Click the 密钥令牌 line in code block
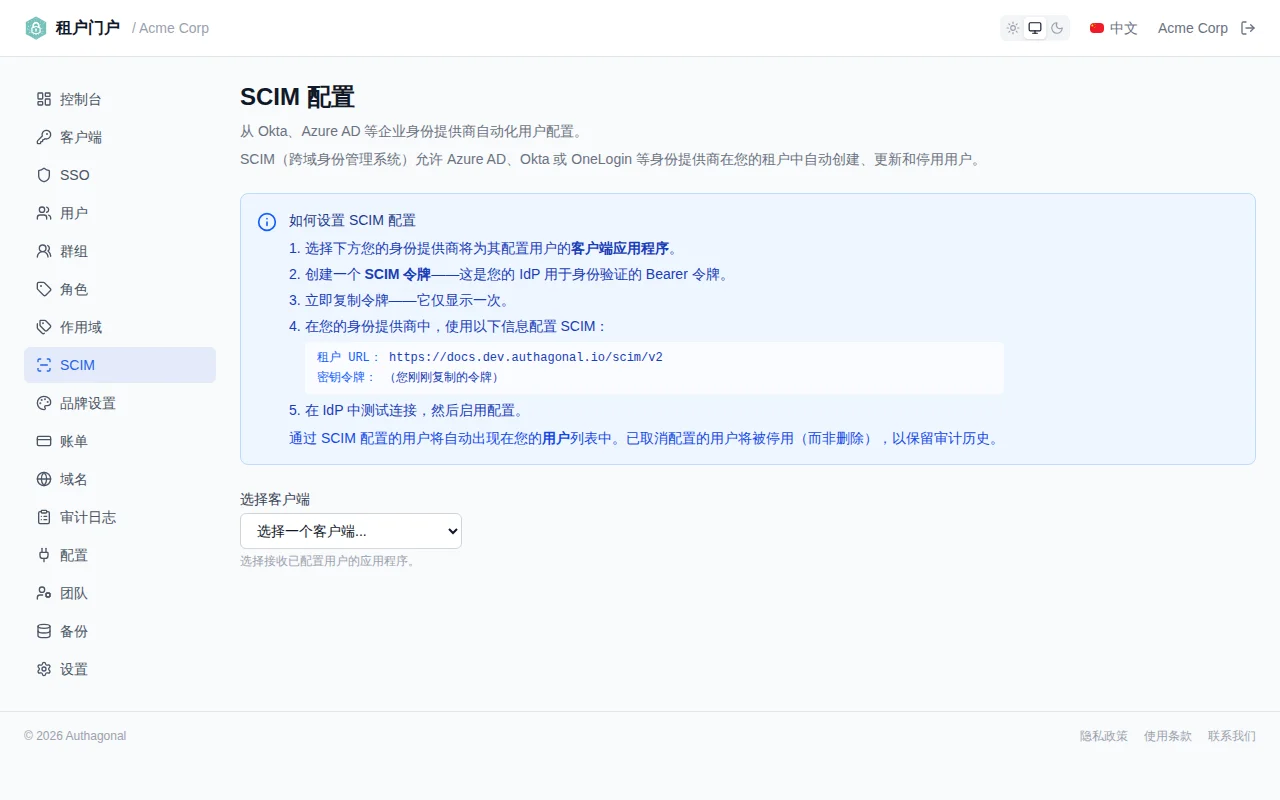Viewport: 1280px width, 800px height. [408, 377]
